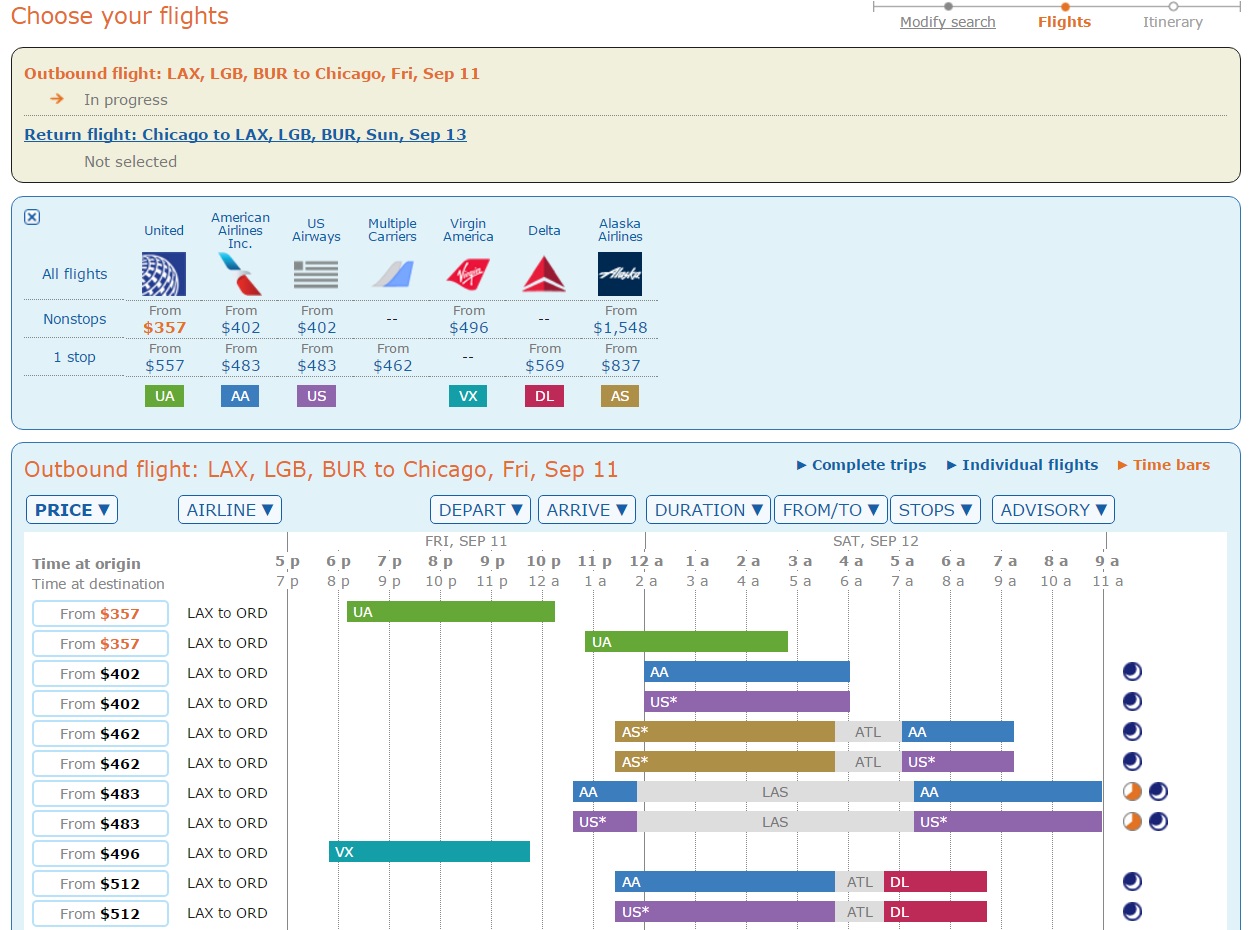Expand the AIRLINE filter dropdown
1256x930 pixels.
tap(230, 510)
